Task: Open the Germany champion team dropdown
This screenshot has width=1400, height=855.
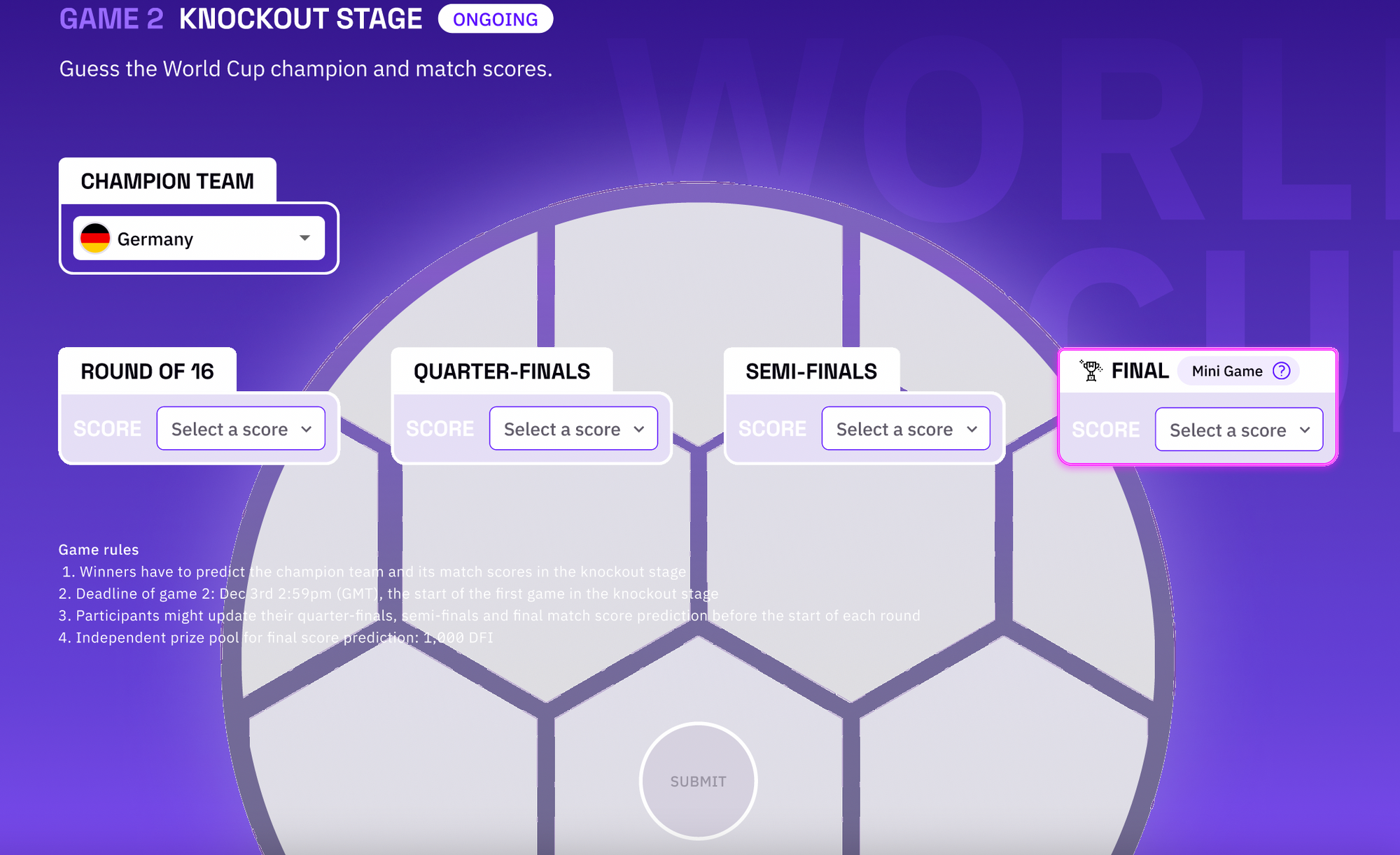Action: pos(199,239)
